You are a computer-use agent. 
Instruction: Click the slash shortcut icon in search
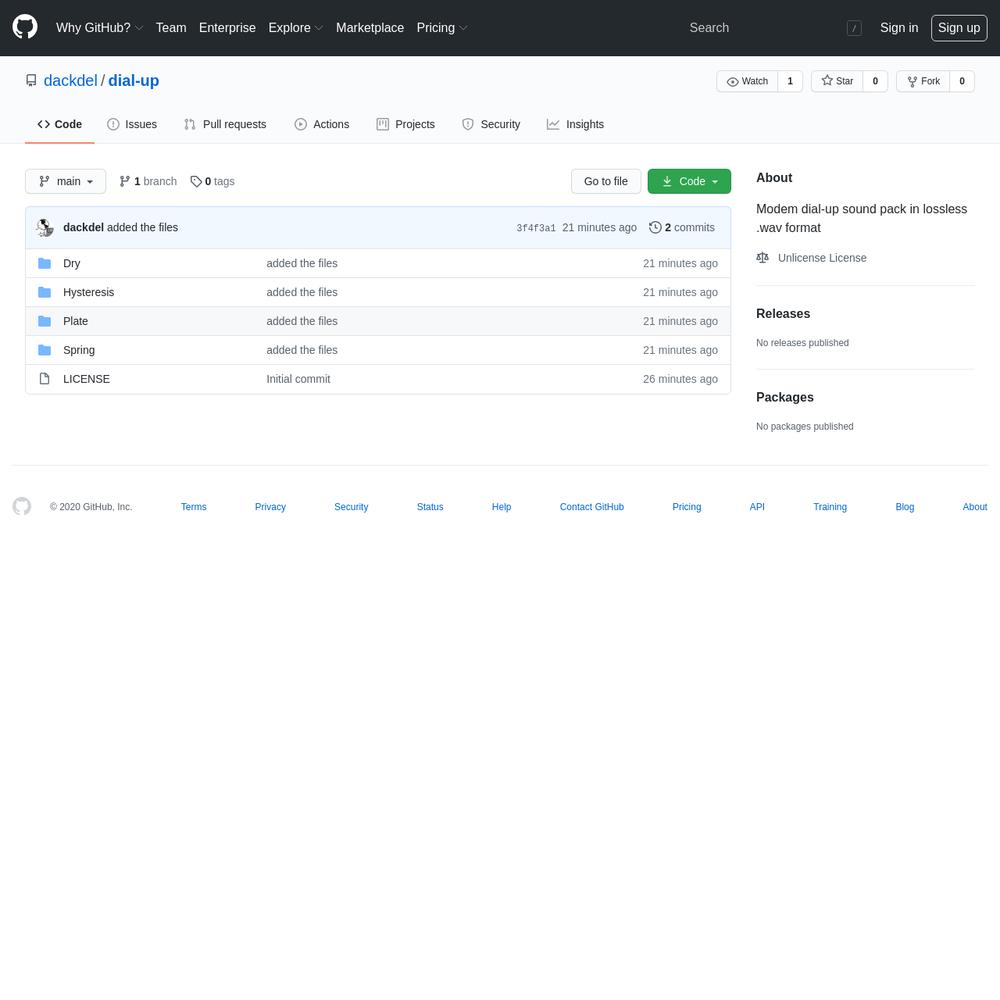854,28
